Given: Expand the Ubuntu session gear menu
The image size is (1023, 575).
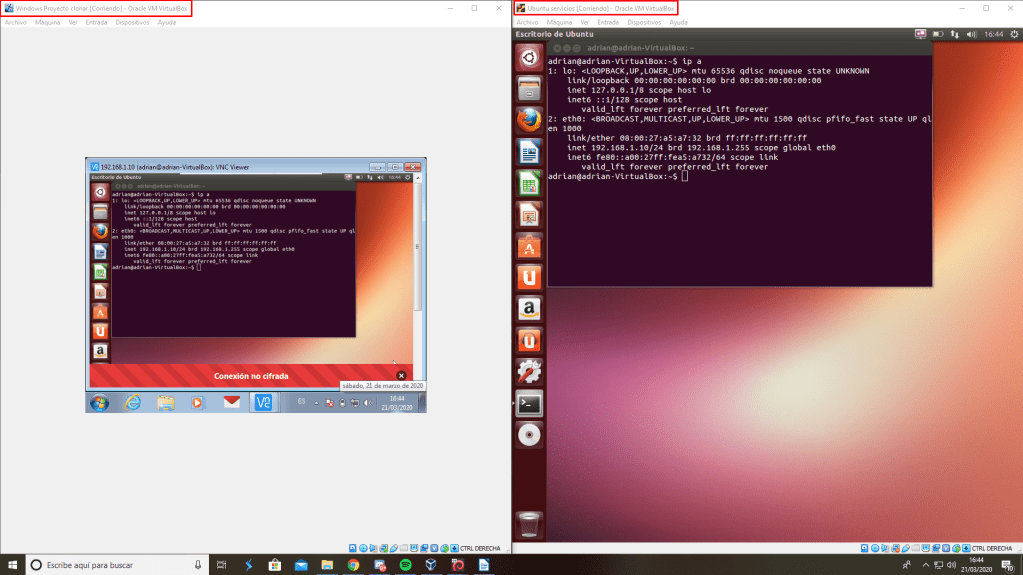Looking at the screenshot, I should pyautogui.click(x=1012, y=34).
